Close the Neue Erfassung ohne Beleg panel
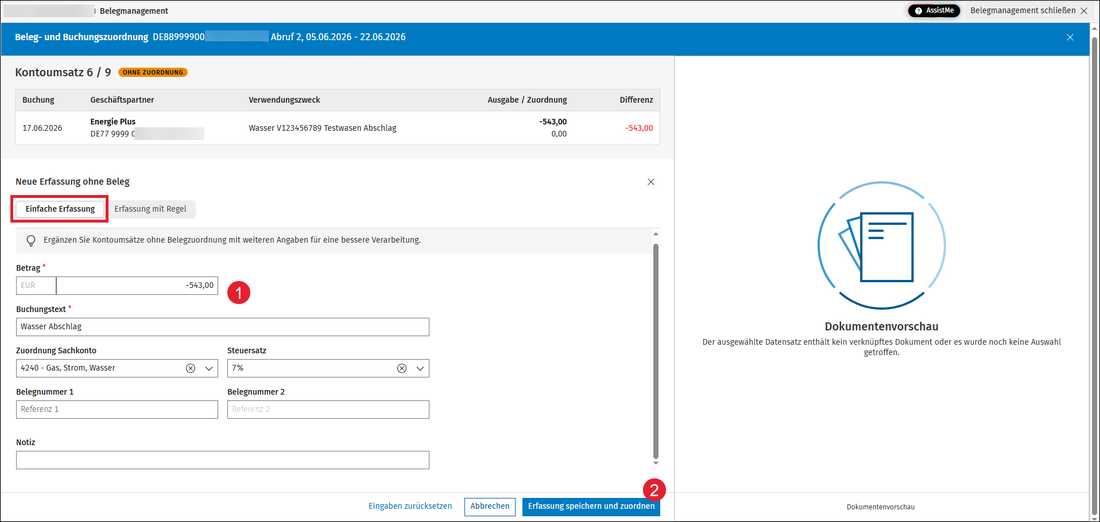The height and width of the screenshot is (522, 1100). (x=651, y=182)
